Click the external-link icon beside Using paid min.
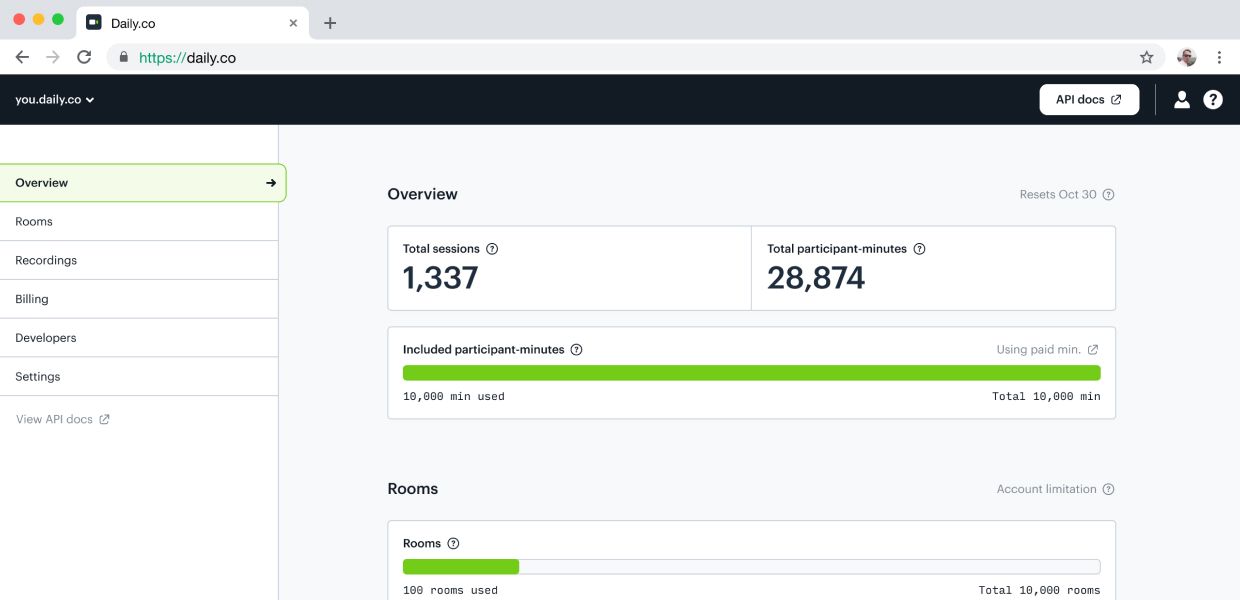This screenshot has height=600, width=1240. click(1092, 349)
